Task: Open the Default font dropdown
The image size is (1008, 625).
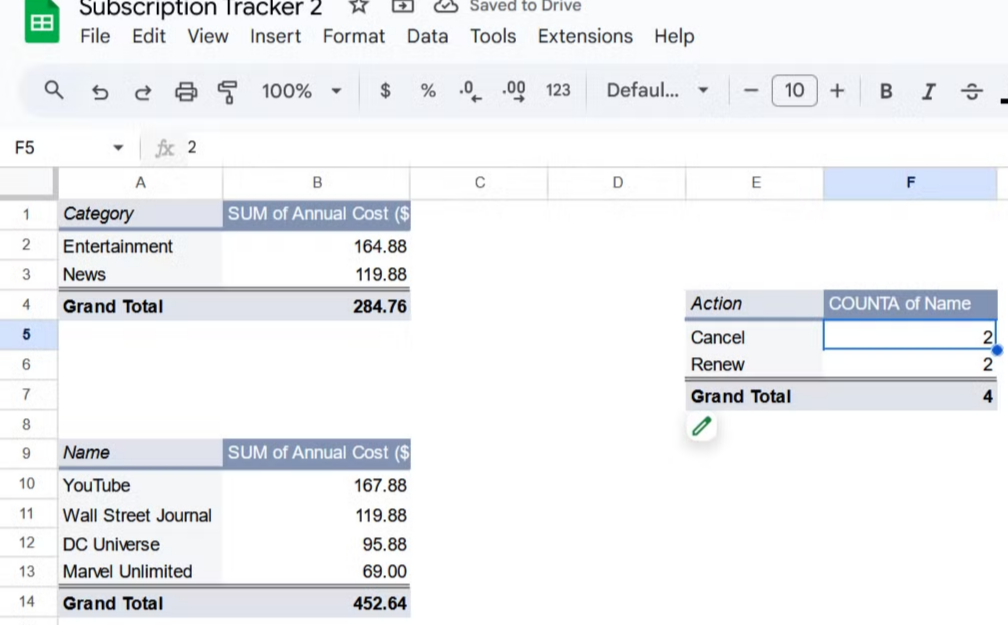Action: point(657,91)
